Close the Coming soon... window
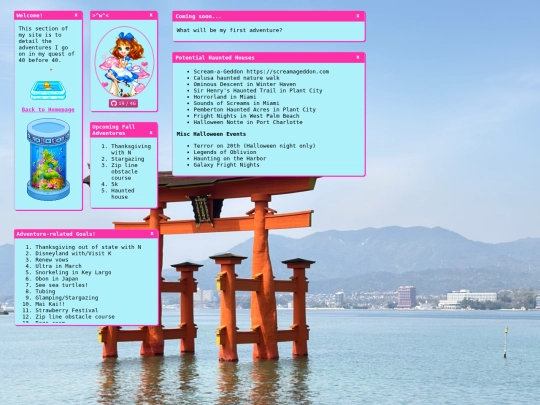The height and width of the screenshot is (405, 540). [x=358, y=16]
